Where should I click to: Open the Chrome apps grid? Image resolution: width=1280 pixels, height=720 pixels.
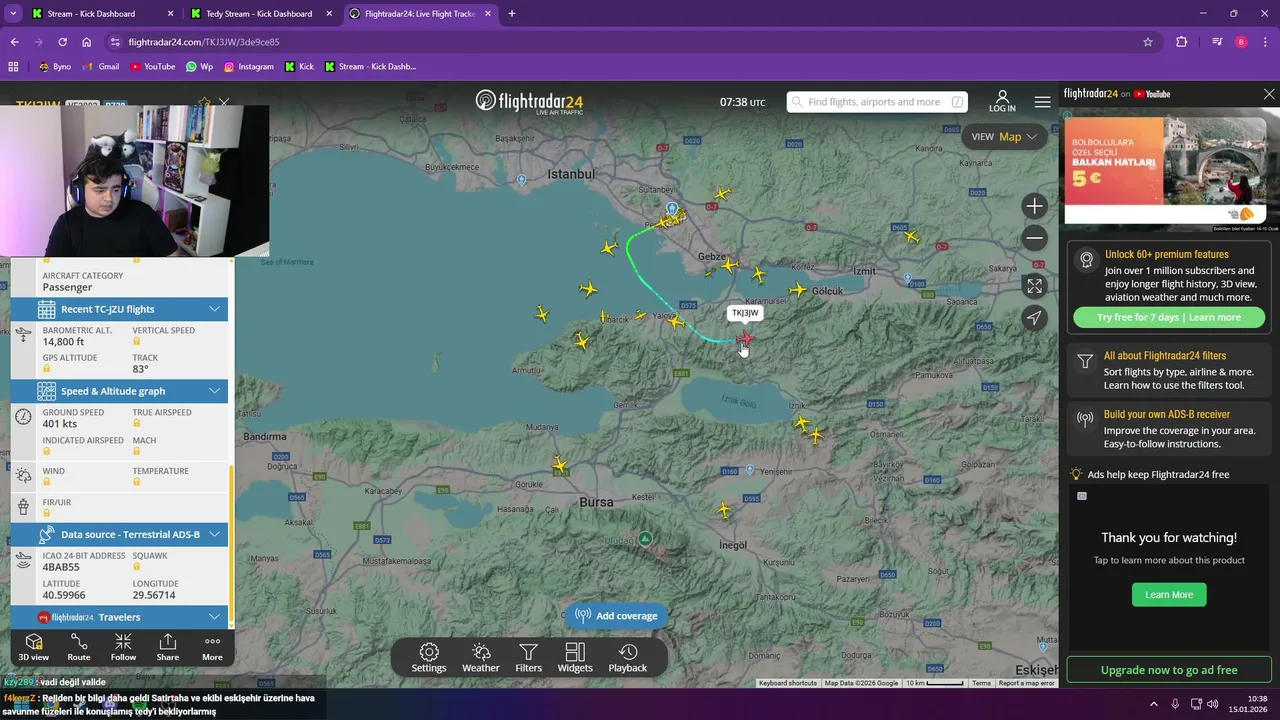coord(13,66)
